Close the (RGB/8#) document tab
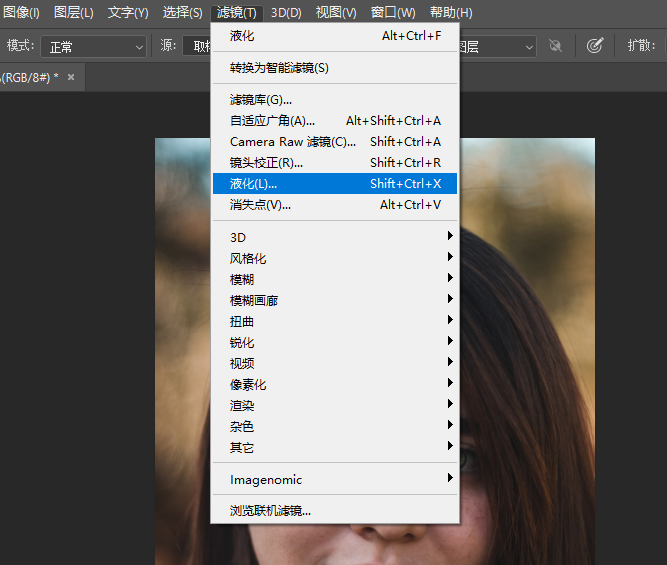Viewport: 667px width, 565px height. click(71, 77)
